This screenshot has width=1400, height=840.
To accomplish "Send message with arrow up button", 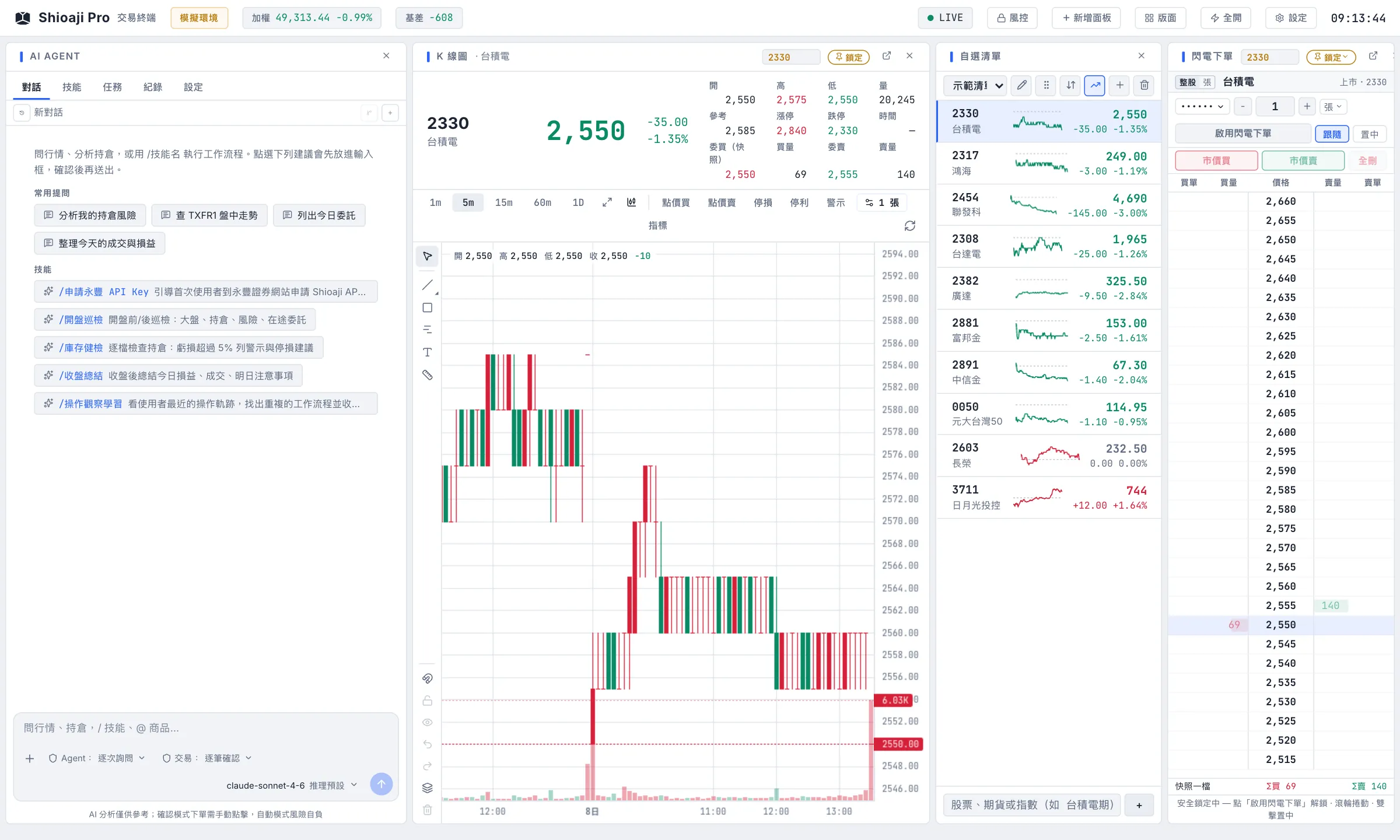I will point(381,785).
